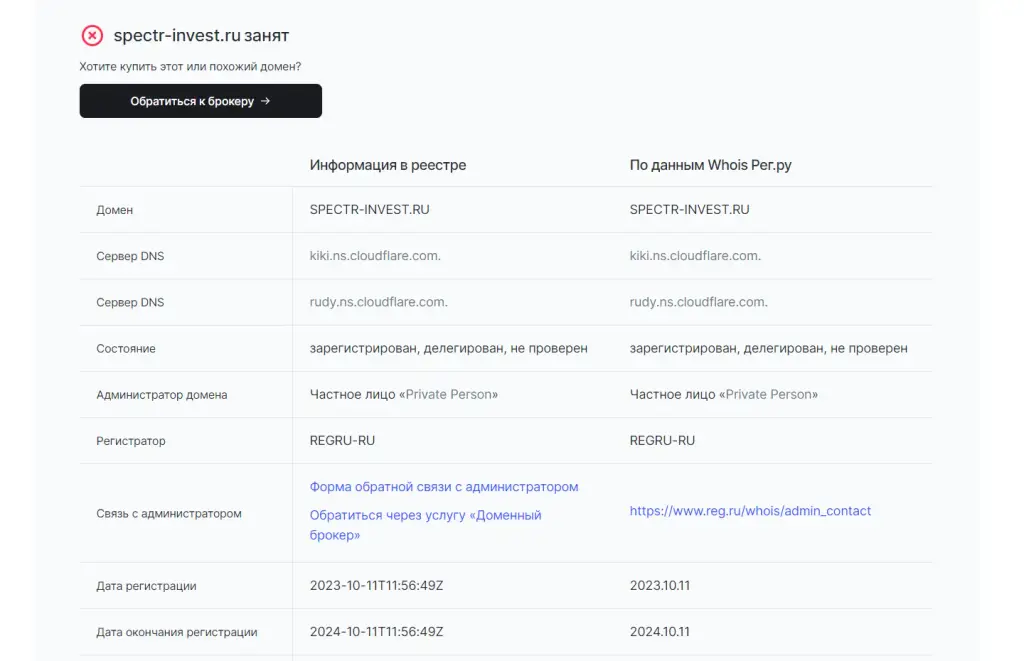
Task: Click the red cross status icon beside spectr-invest.ru
Action: coord(92,35)
